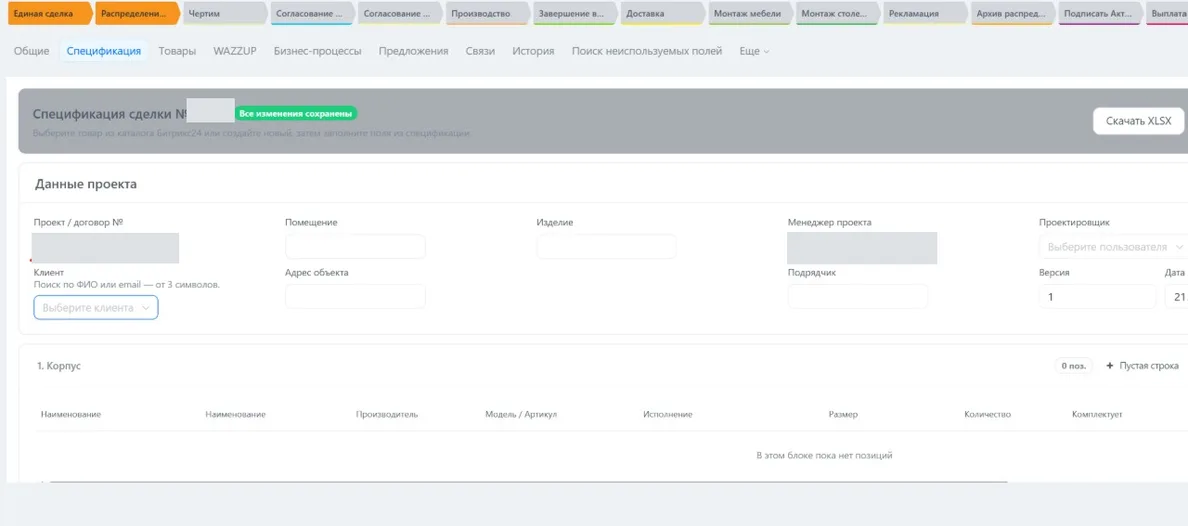Image resolution: width=1188 pixels, height=526 pixels.
Task: Select the Выплата pipeline stage
Action: (1168, 14)
